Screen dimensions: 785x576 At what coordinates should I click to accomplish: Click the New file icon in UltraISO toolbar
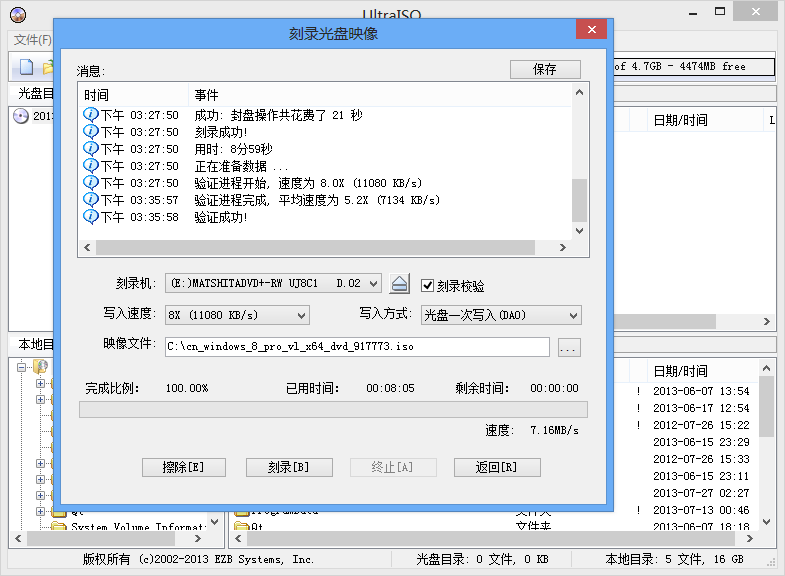[x=26, y=67]
